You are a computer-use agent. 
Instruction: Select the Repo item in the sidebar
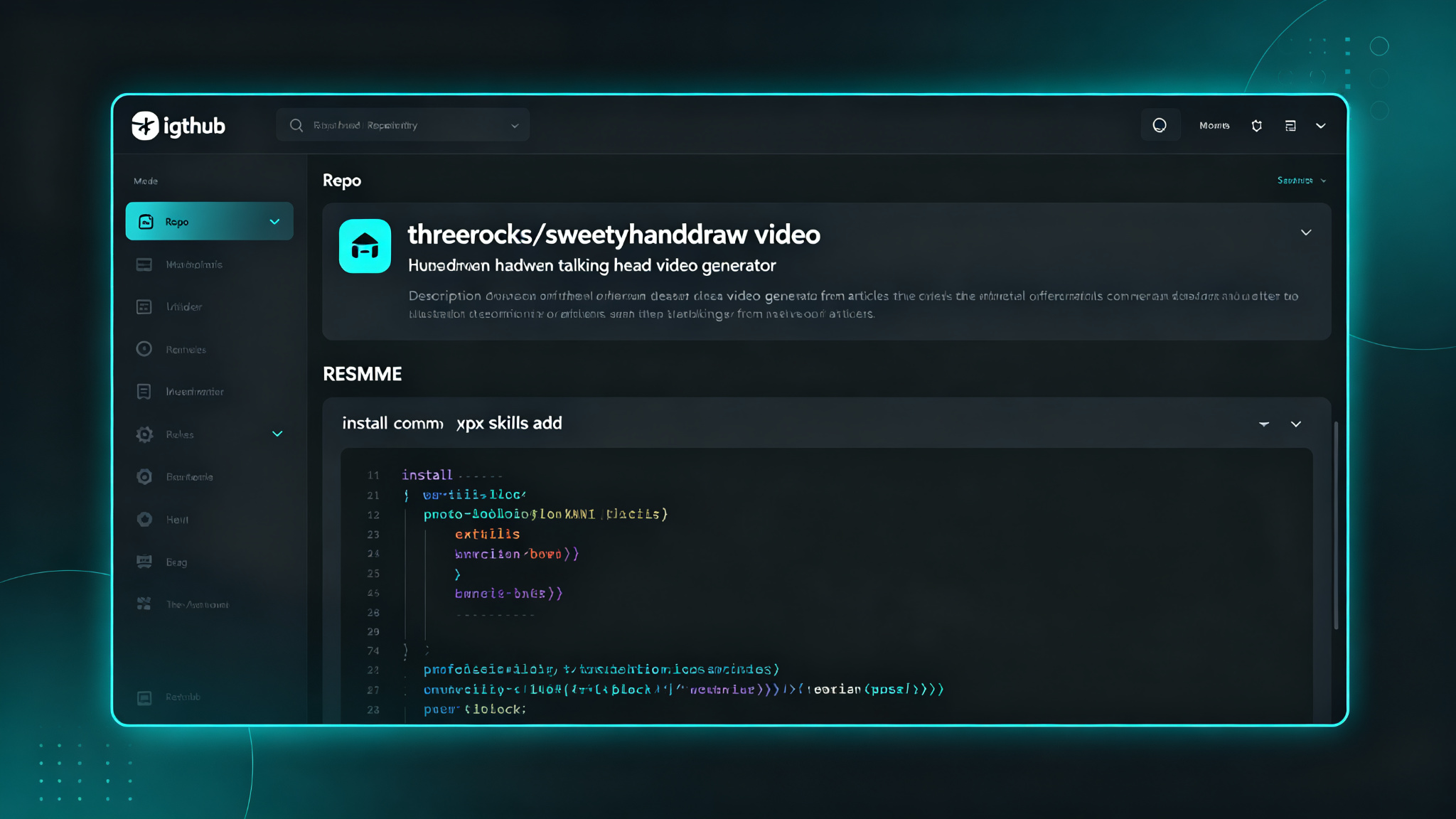pos(209,221)
